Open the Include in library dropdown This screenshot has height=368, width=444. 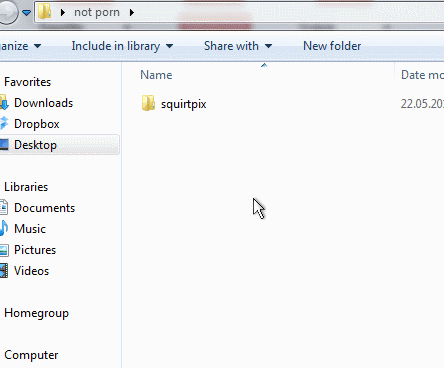tap(122, 46)
